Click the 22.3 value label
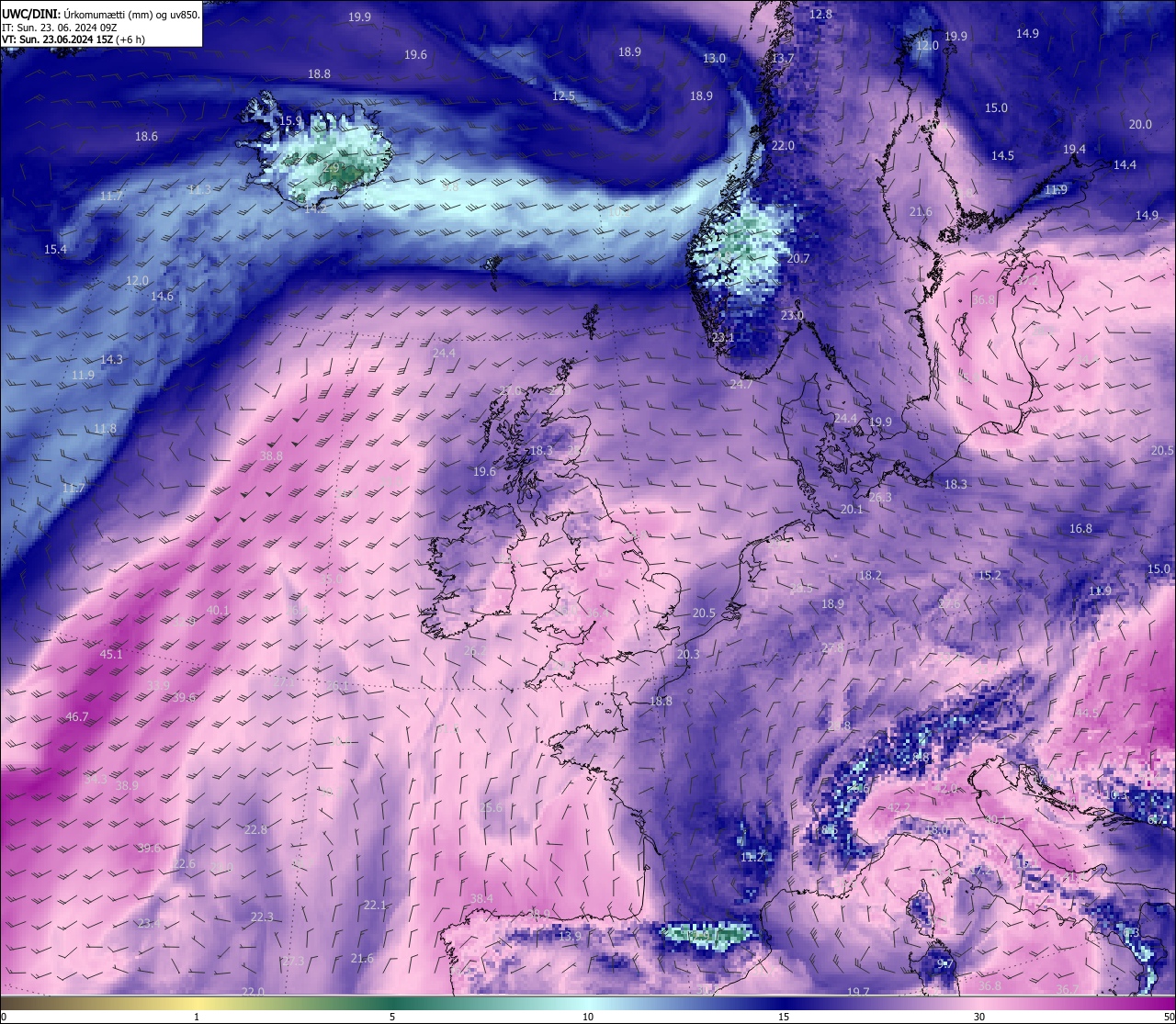Image resolution: width=1176 pixels, height=1024 pixels. tap(262, 917)
